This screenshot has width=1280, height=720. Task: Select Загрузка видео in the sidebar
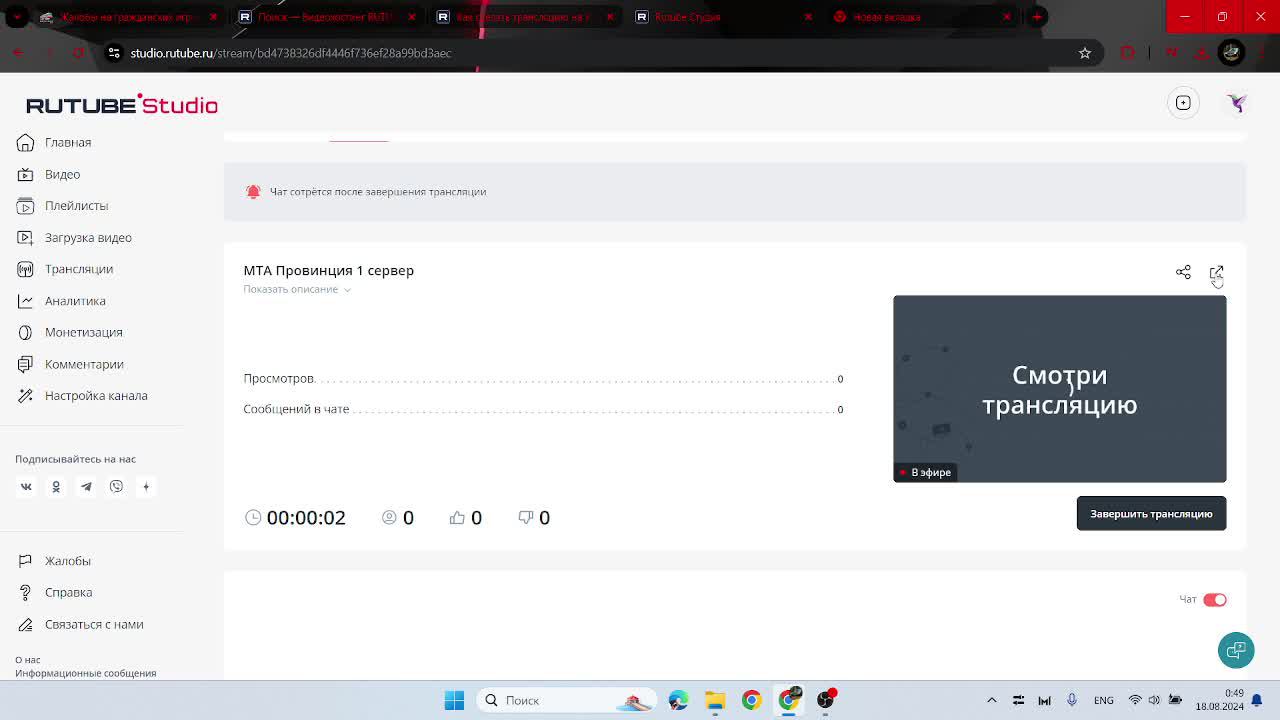point(74,237)
